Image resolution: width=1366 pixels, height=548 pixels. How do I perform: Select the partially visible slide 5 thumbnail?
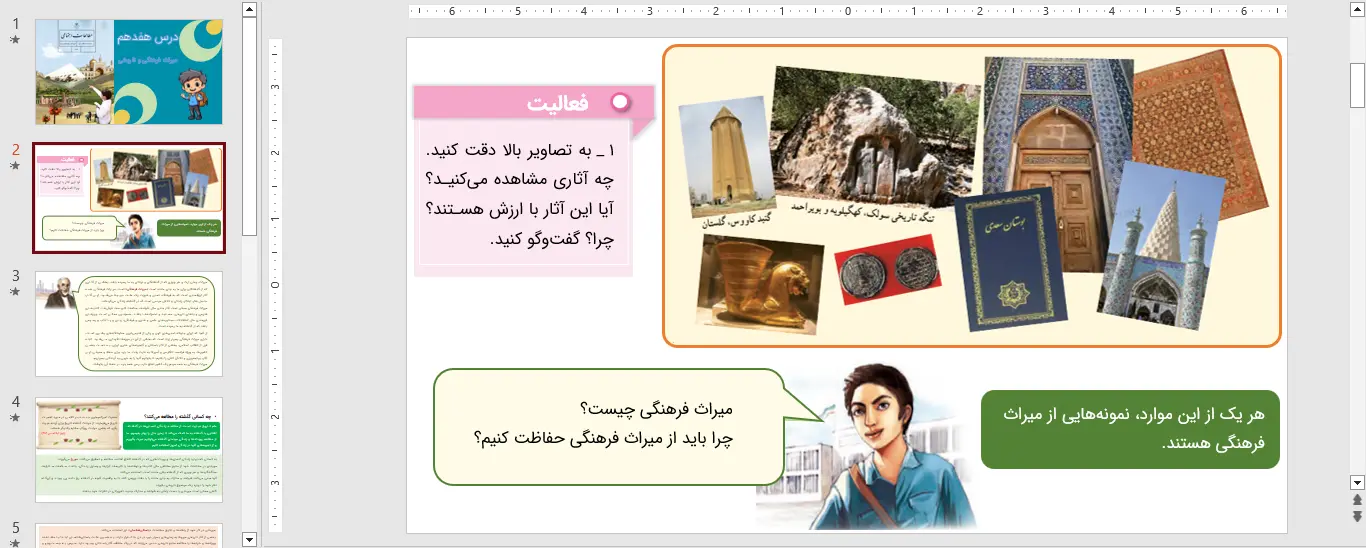(x=129, y=536)
